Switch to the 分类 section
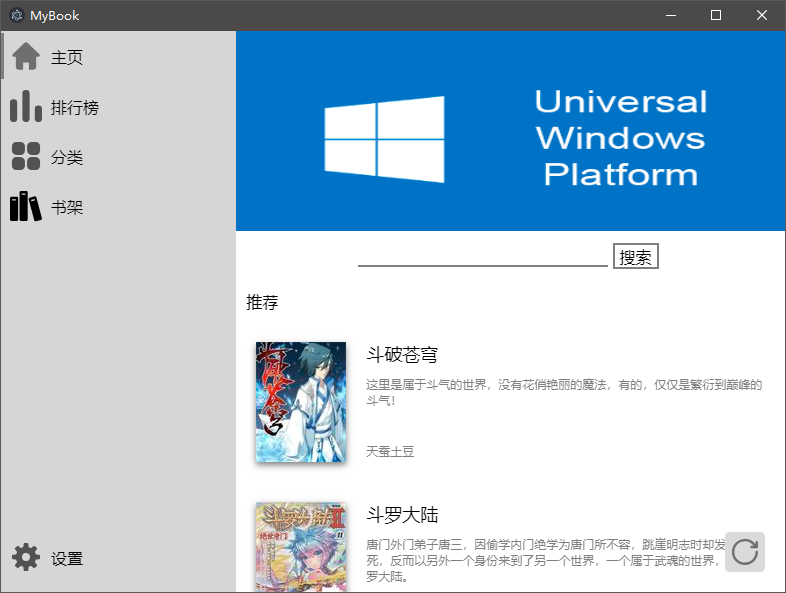Screen dimensions: 786x593 click(118, 156)
